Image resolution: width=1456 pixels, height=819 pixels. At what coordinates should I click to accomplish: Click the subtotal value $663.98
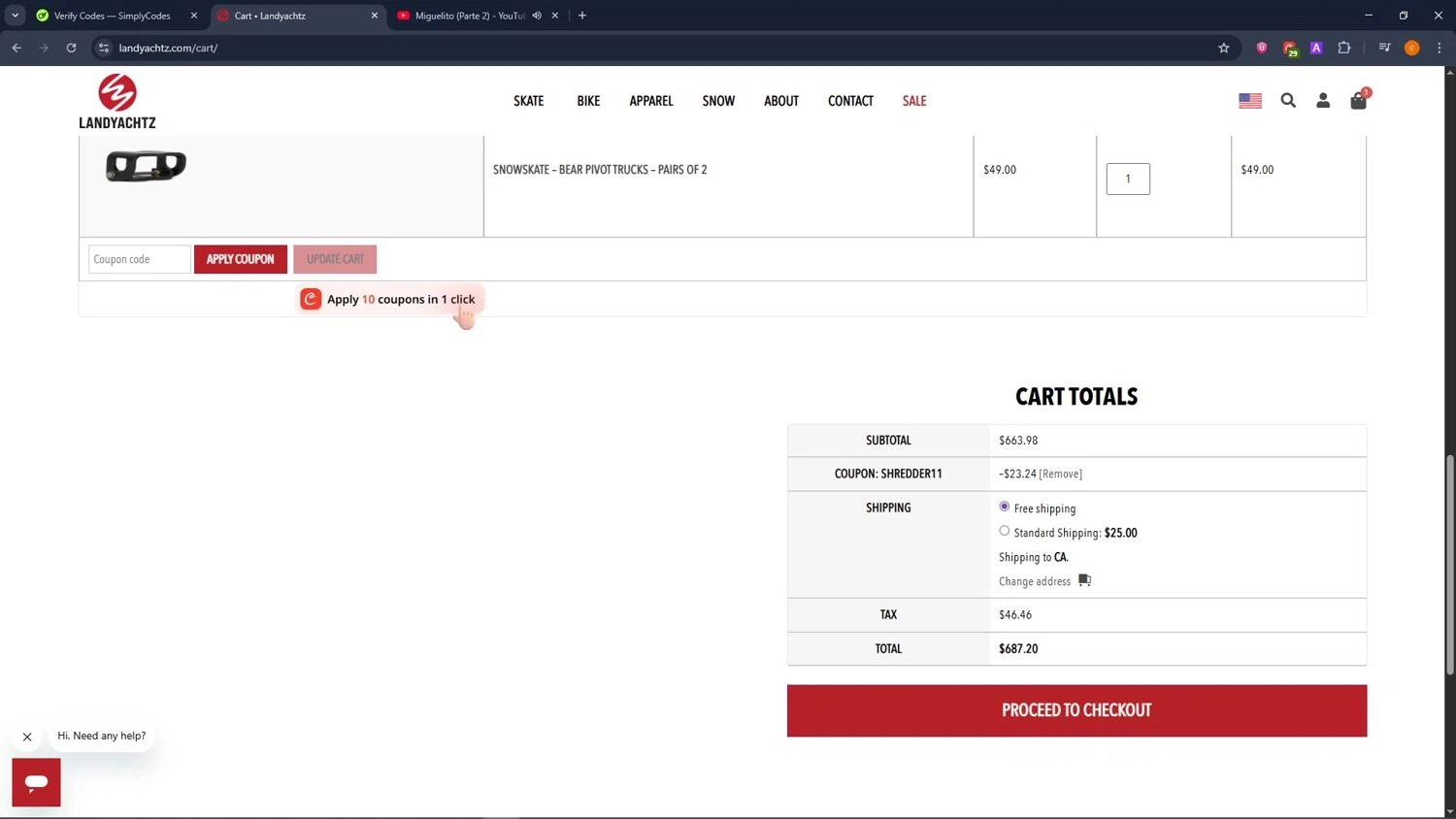pos(1018,441)
